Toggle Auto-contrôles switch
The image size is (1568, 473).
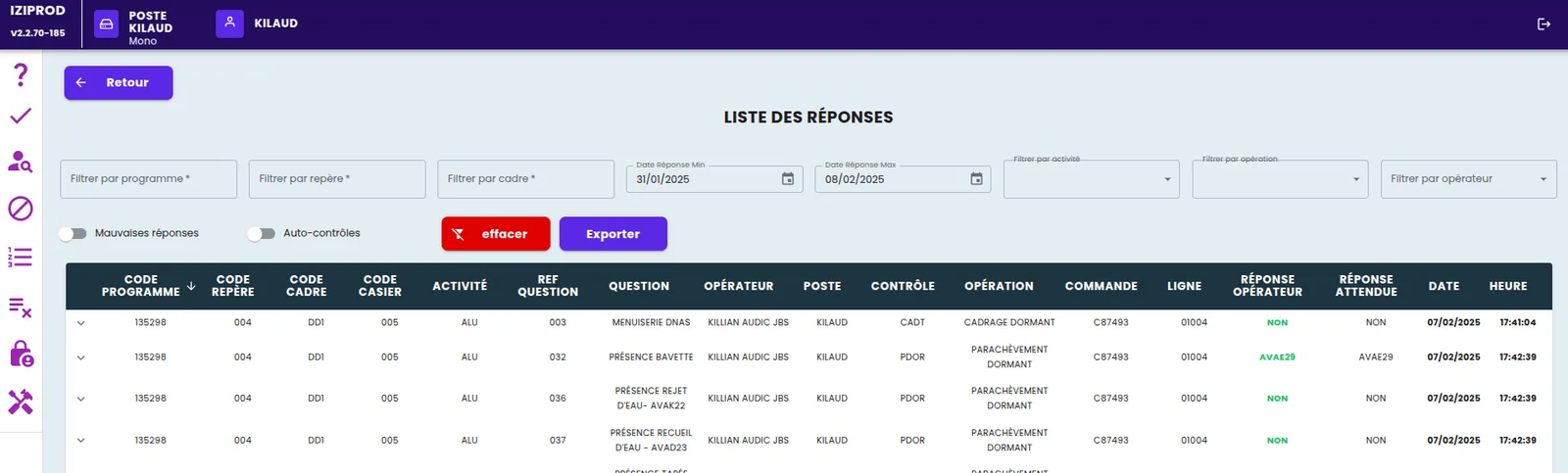pyautogui.click(x=261, y=233)
